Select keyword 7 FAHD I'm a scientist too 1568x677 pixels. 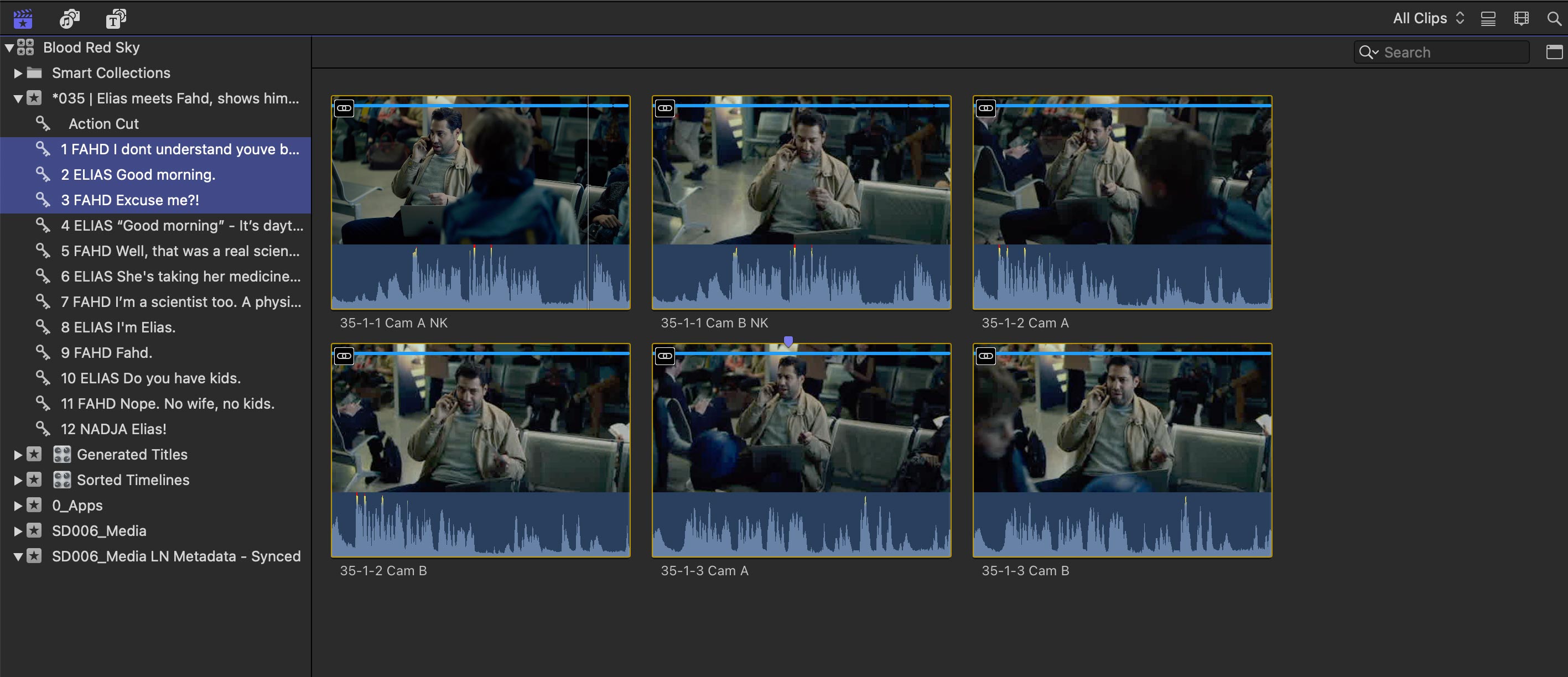155,303
